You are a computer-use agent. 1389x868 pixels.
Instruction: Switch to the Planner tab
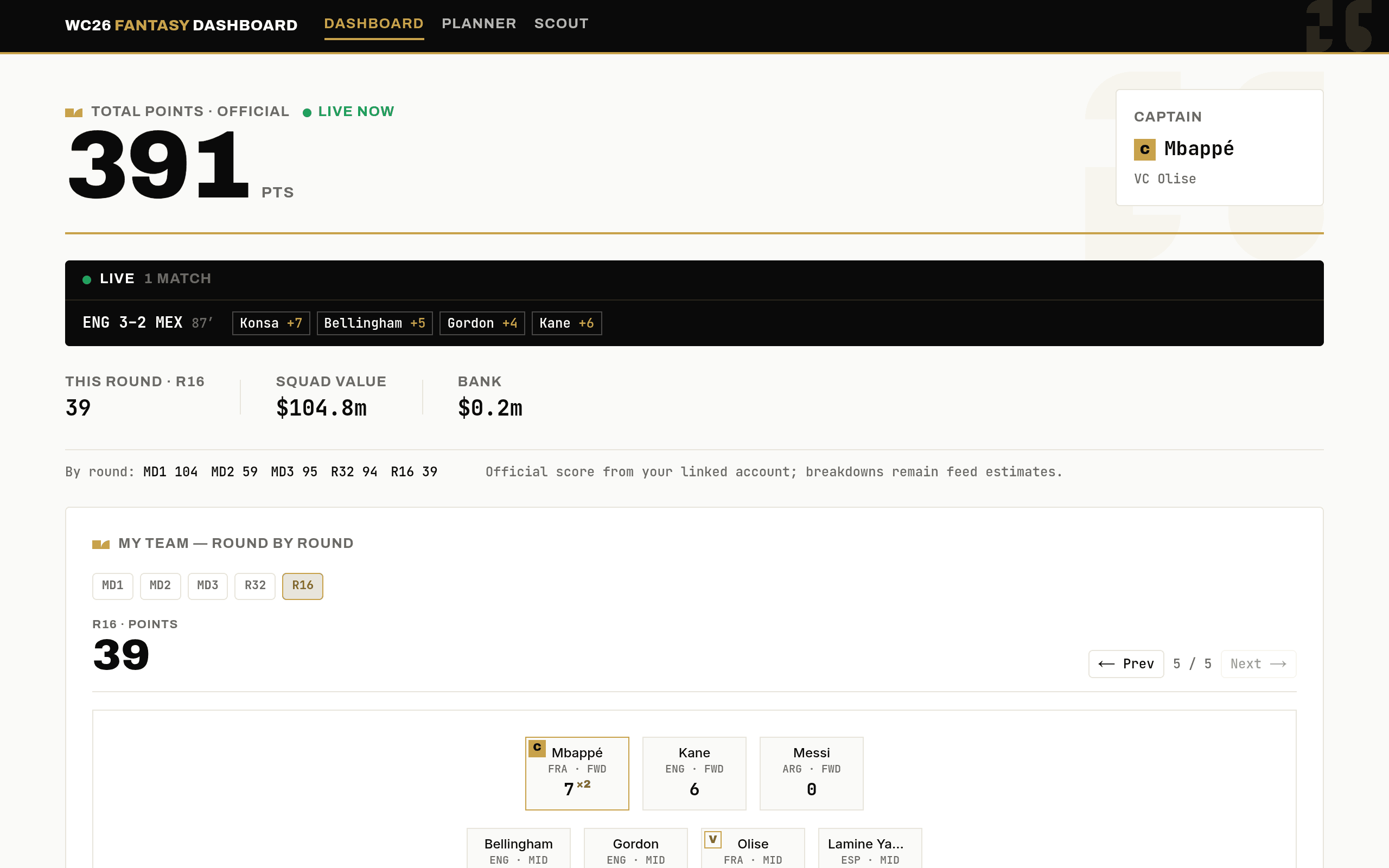(479, 23)
